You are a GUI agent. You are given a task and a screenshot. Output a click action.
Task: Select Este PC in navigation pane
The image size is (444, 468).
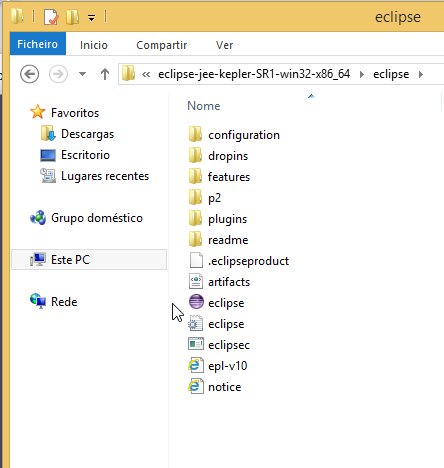tap(89, 259)
